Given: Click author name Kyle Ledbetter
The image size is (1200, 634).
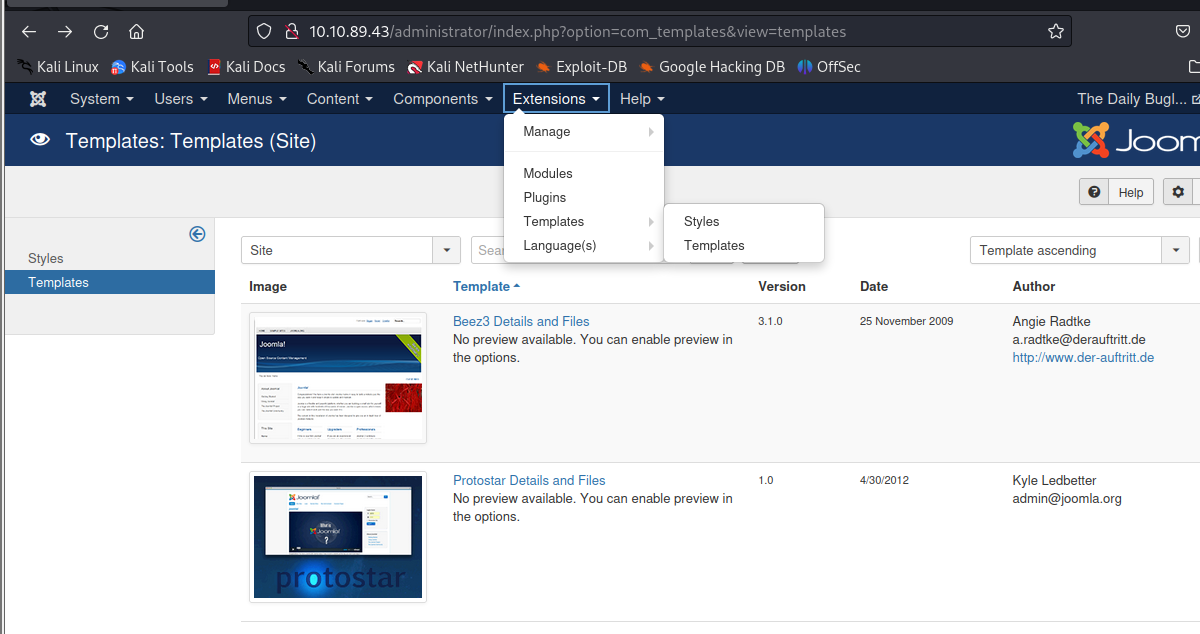Looking at the screenshot, I should [1055, 480].
